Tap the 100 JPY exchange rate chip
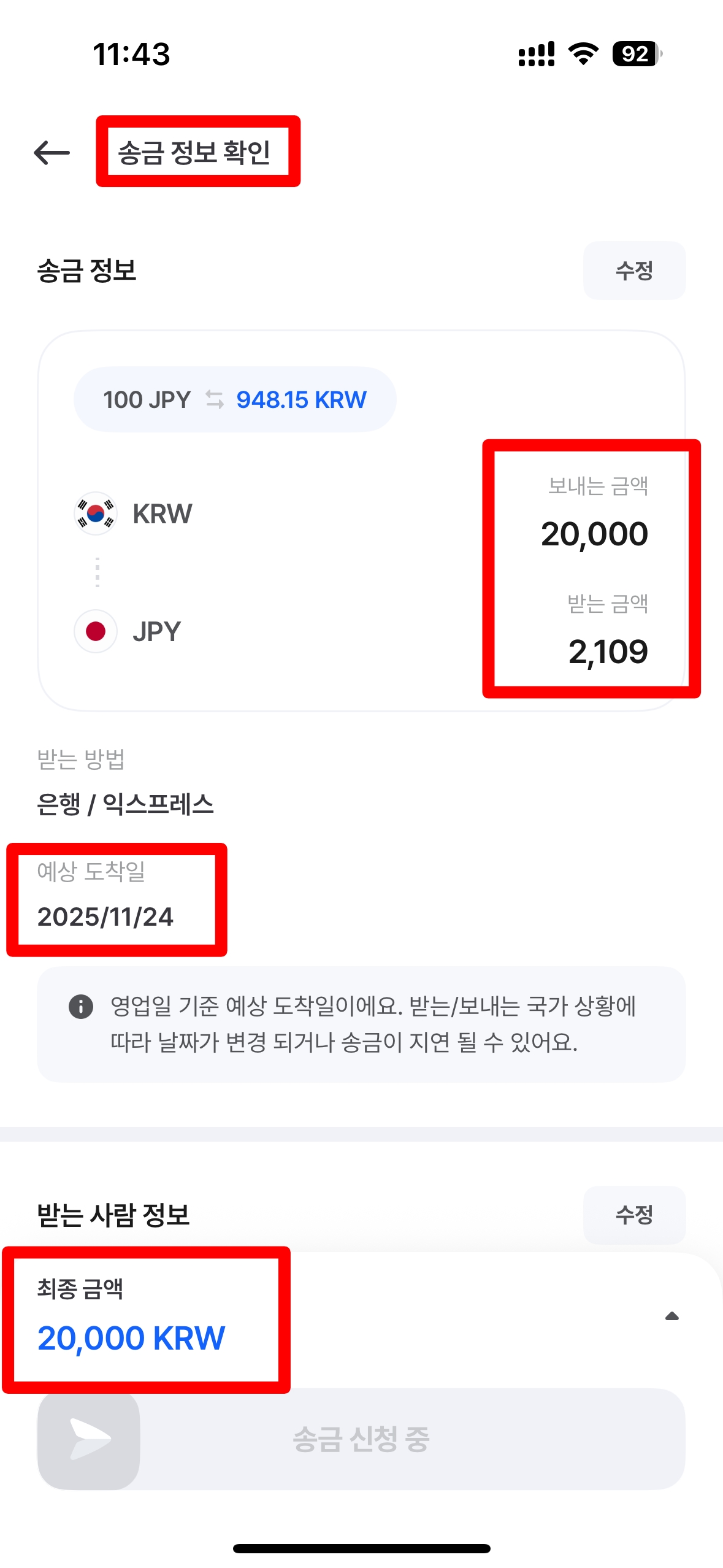Viewport: 723px width, 1568px height. point(235,399)
